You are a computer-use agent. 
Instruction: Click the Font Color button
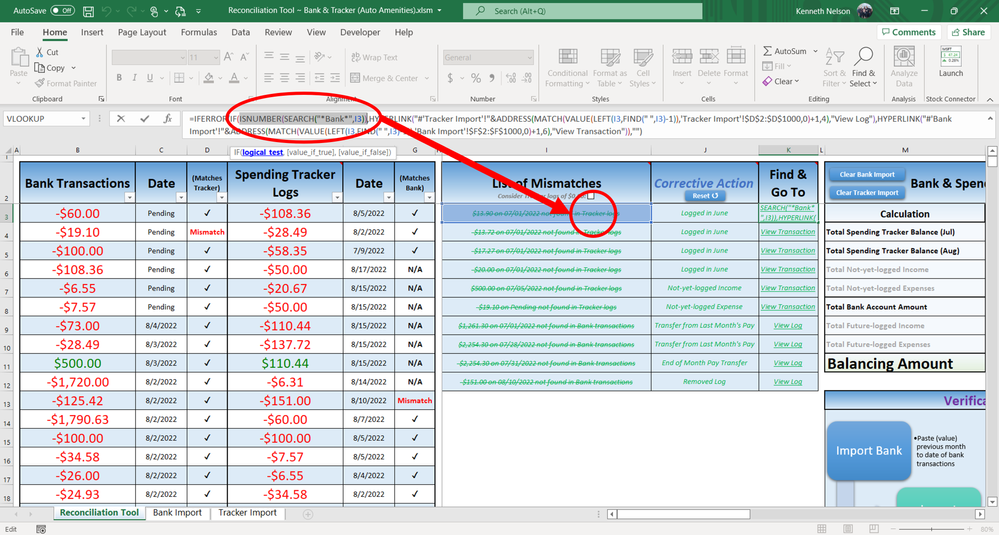click(x=234, y=78)
